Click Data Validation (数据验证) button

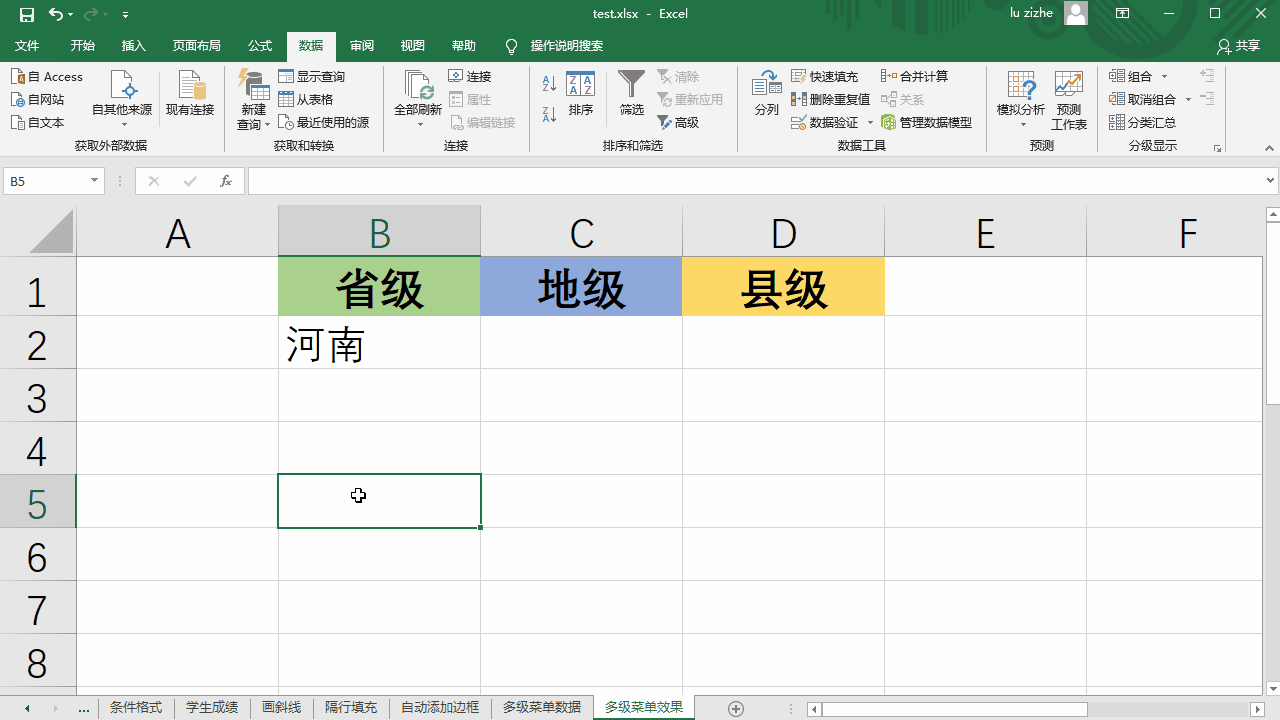click(825, 122)
